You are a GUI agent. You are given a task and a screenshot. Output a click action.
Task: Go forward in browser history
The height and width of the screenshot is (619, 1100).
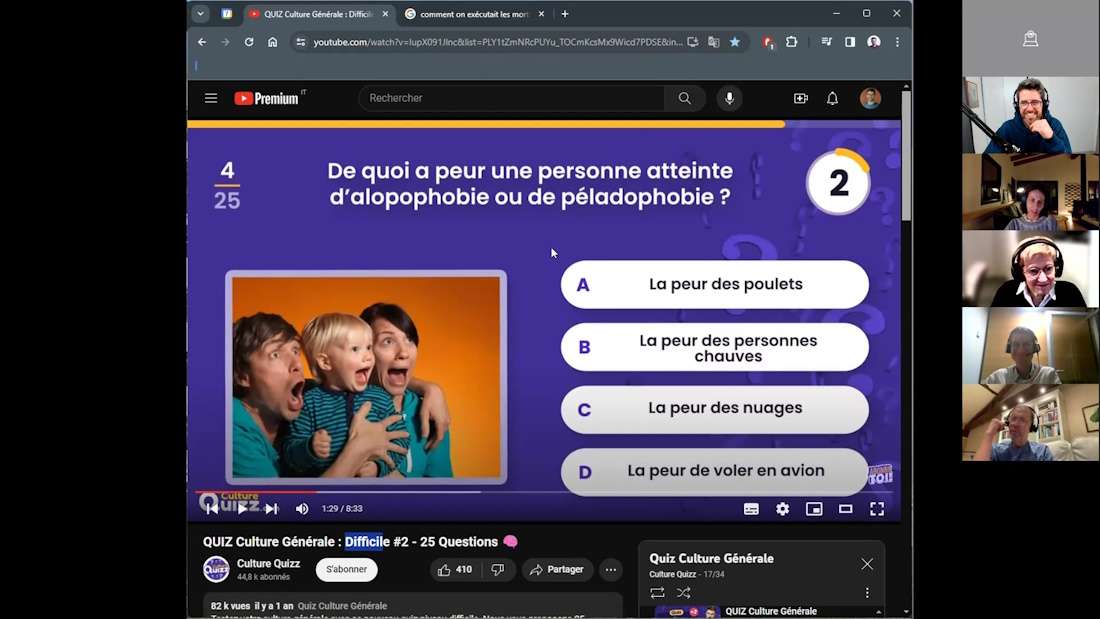pos(225,42)
